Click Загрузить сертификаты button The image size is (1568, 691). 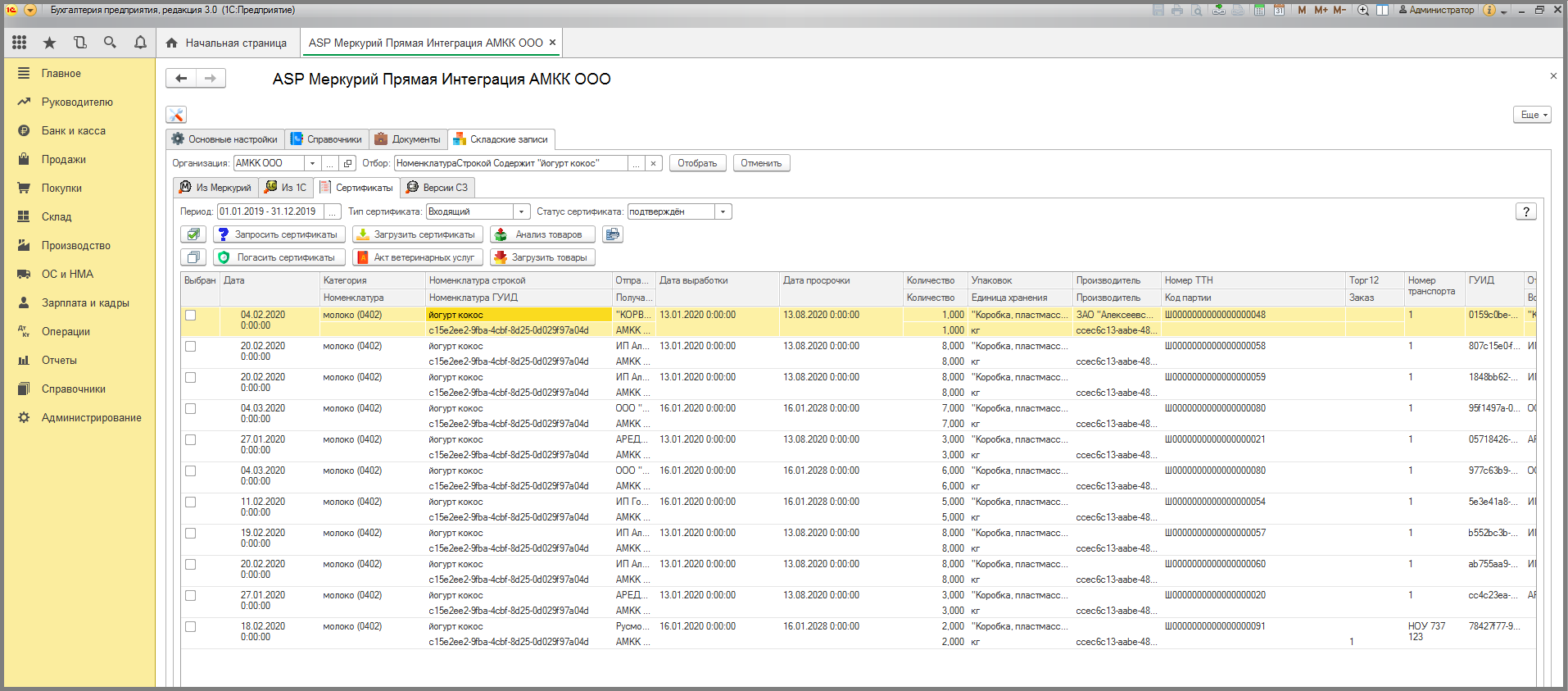tap(417, 234)
